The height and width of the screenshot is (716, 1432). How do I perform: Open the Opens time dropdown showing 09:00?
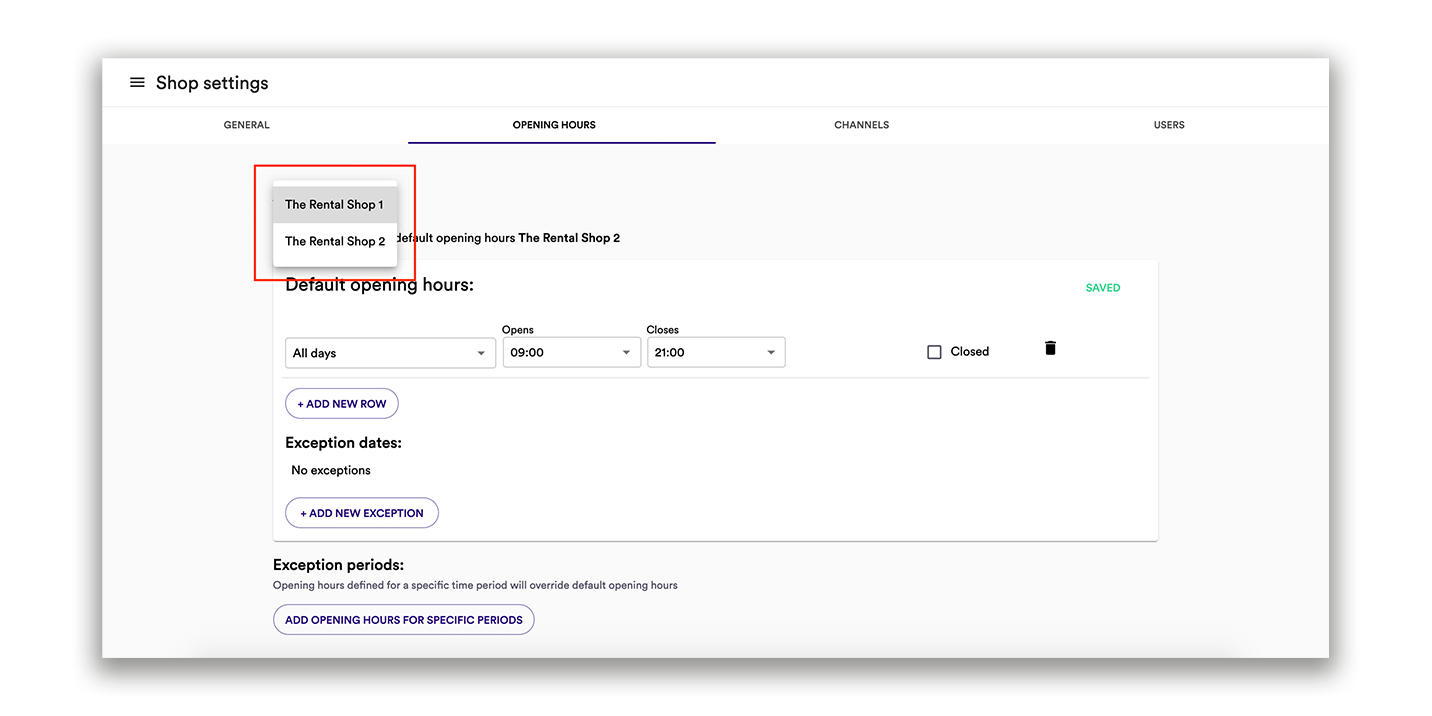click(x=571, y=353)
